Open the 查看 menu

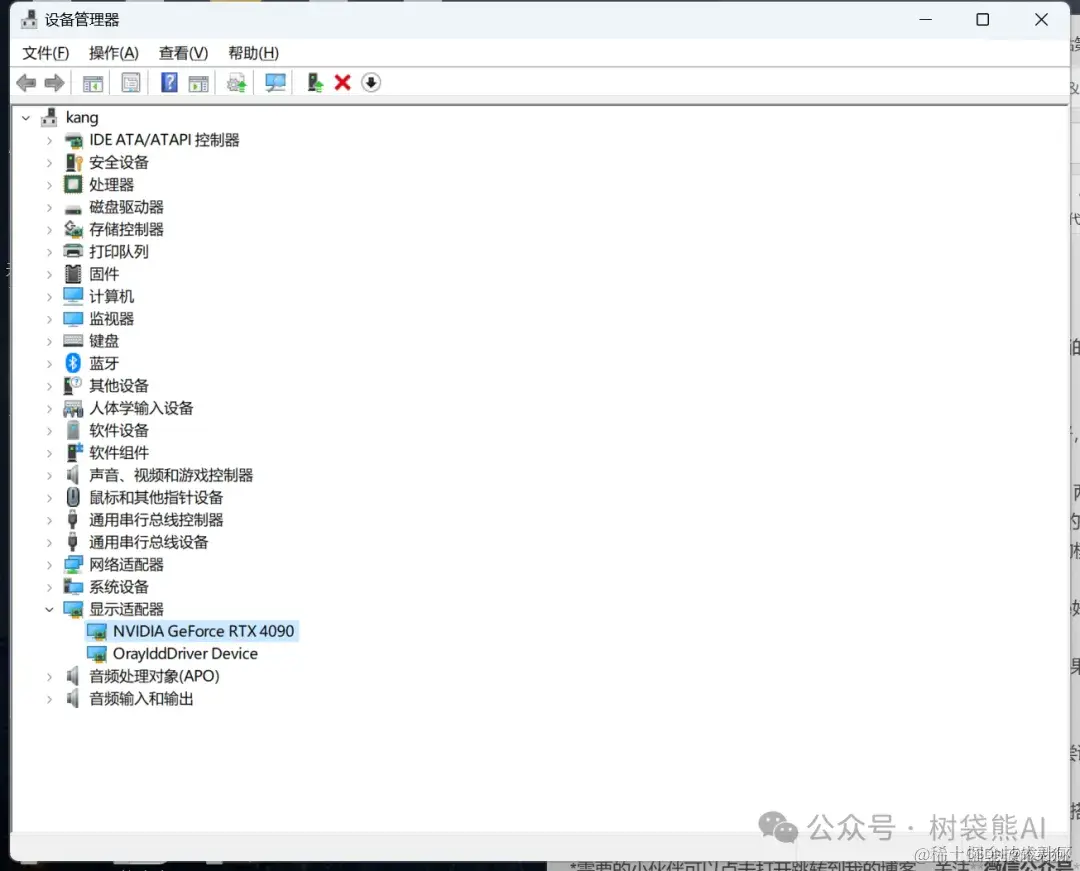(x=181, y=52)
